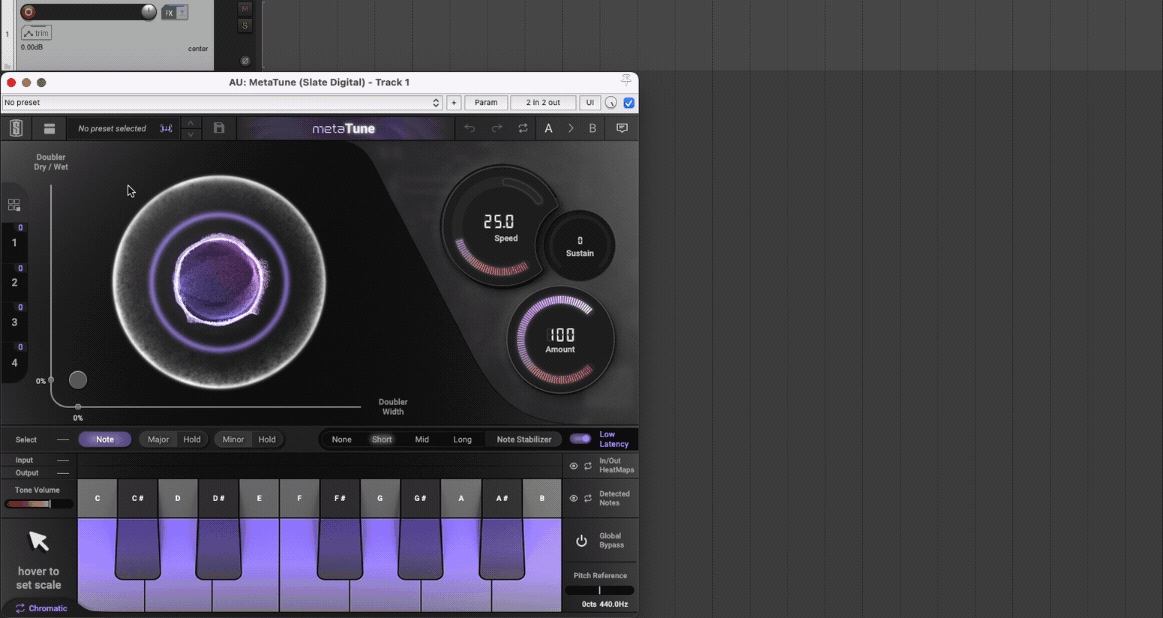Click the preset up arrow stepper
This screenshot has height=618, width=1163.
[191, 123]
